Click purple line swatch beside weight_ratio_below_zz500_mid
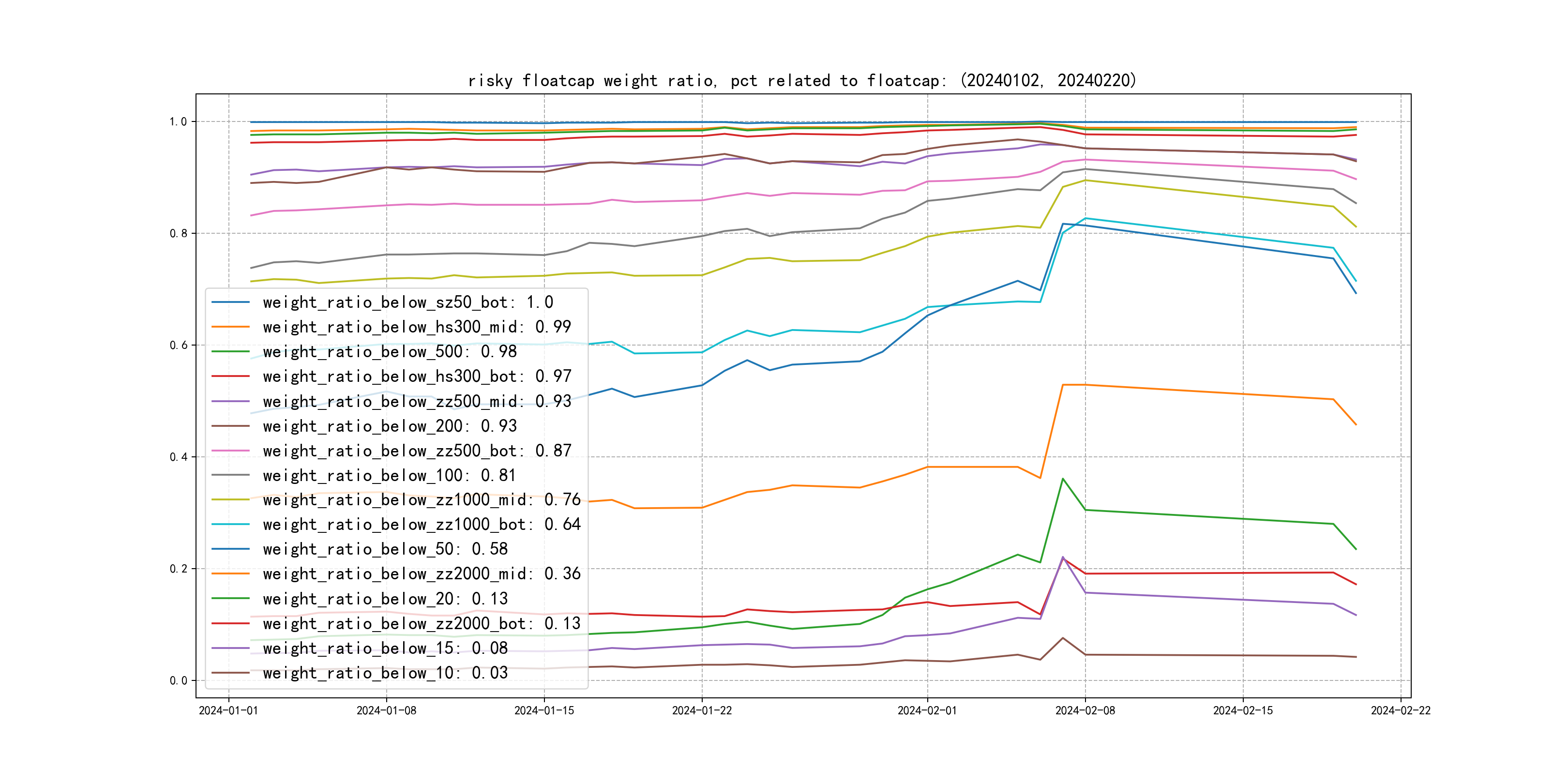Image resolution: width=1568 pixels, height=784 pixels. (x=230, y=402)
